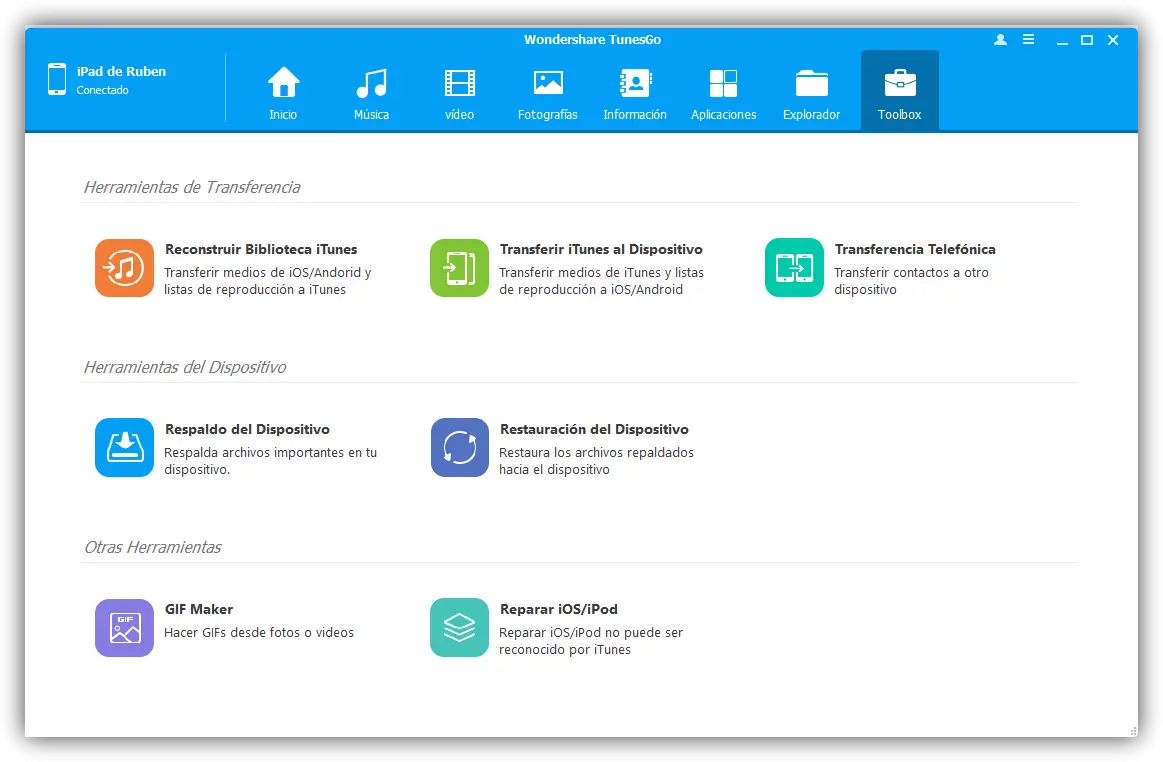Go to the Fotografías tab
Viewport: 1163px width, 762px height.
coord(547,93)
